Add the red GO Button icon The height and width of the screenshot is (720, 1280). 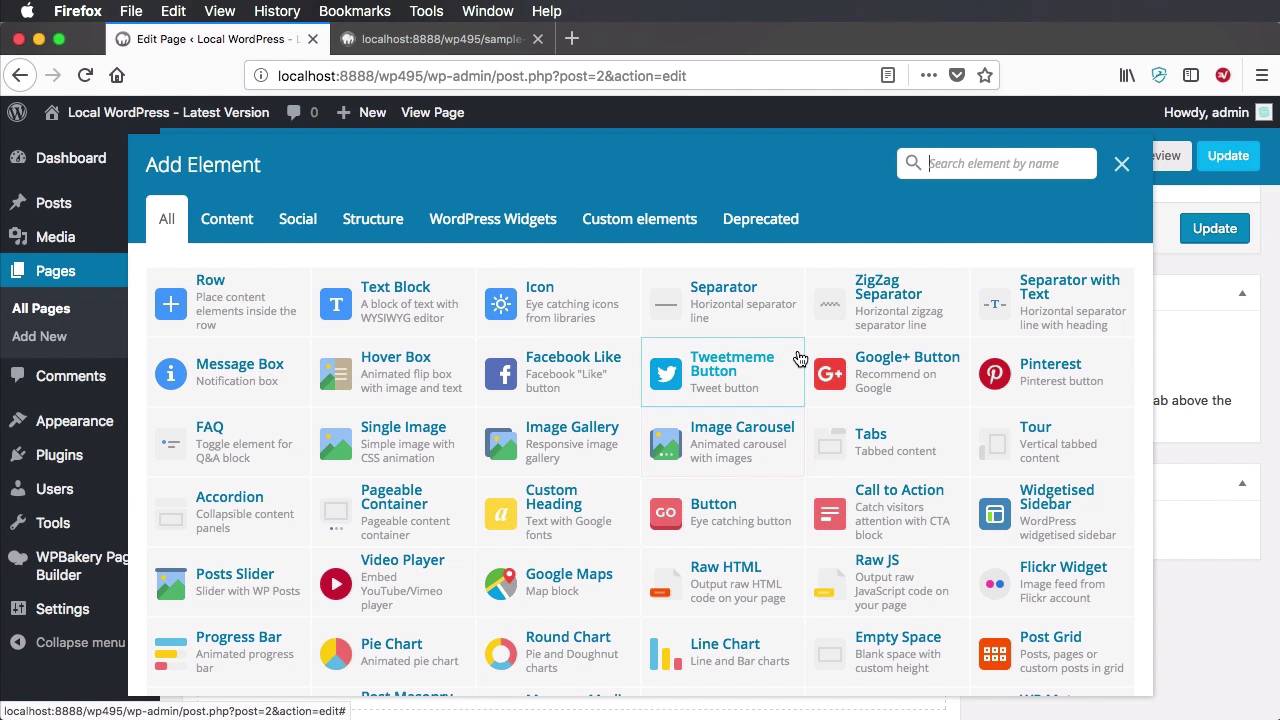click(x=666, y=513)
